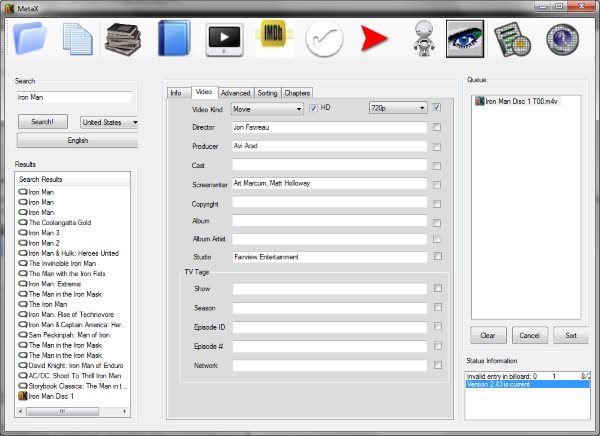Viewport: 600px width, 436px height.
Task: Open the 720p resolution dropdown
Action: click(x=398, y=108)
